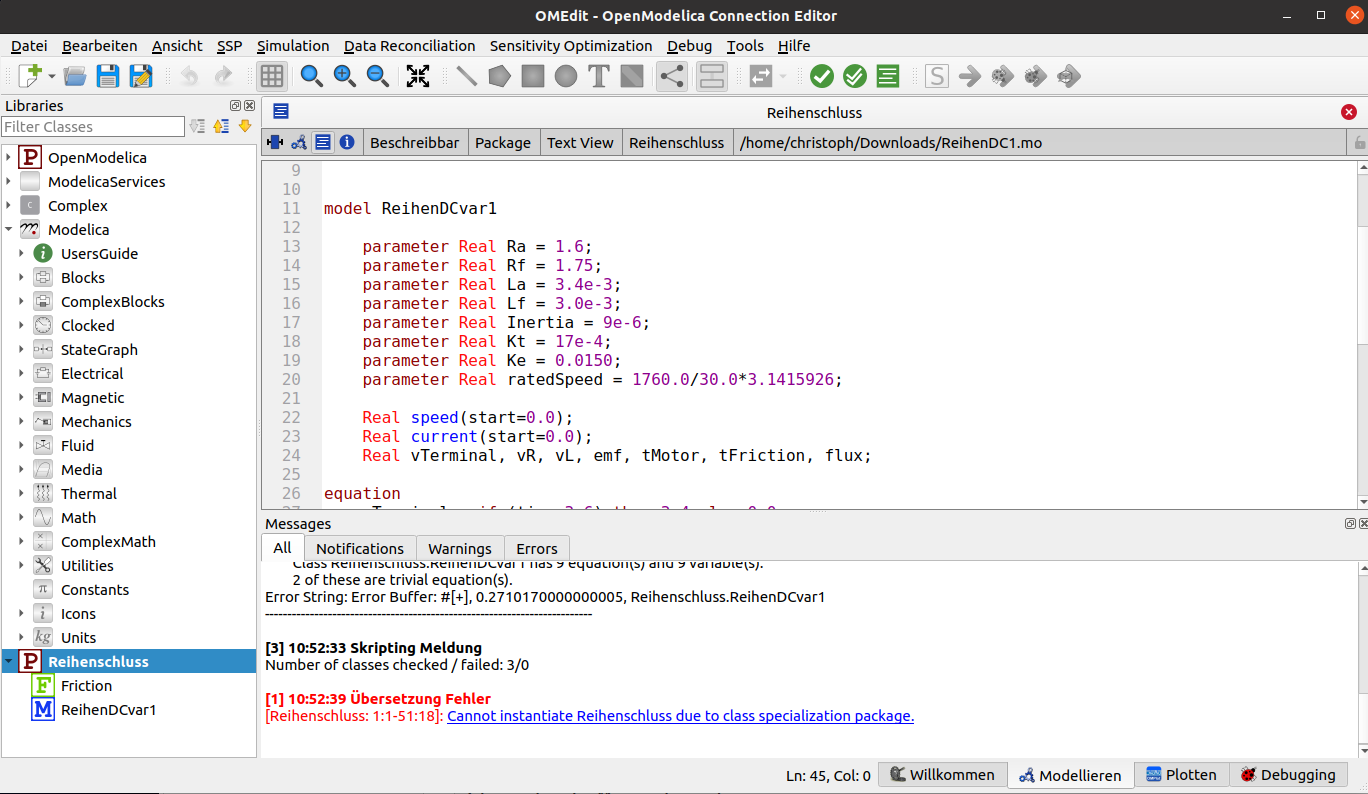Switch to Notifications messages tab
This screenshot has height=794, width=1368.
360,549
